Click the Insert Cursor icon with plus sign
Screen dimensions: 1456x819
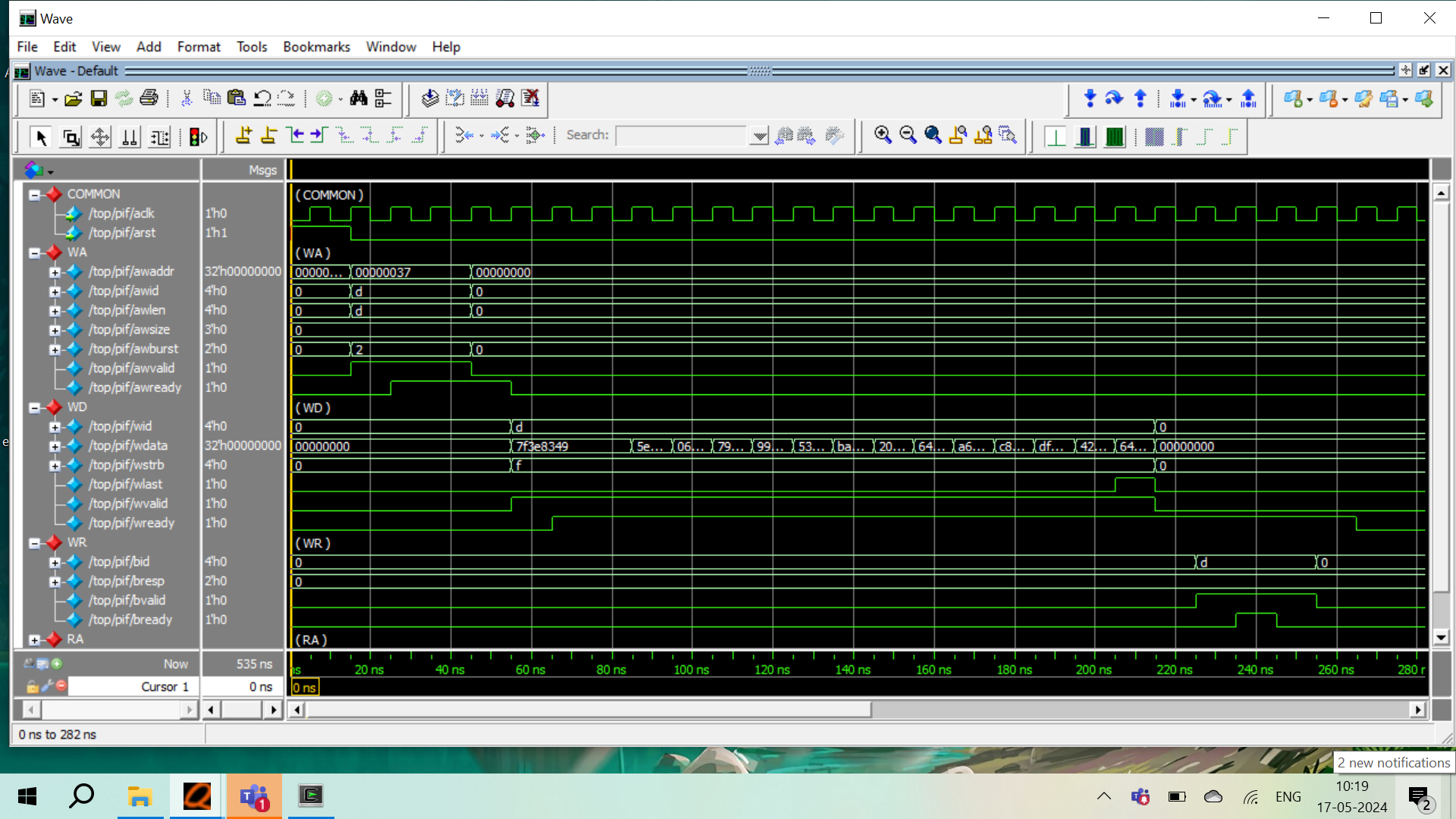pos(243,136)
